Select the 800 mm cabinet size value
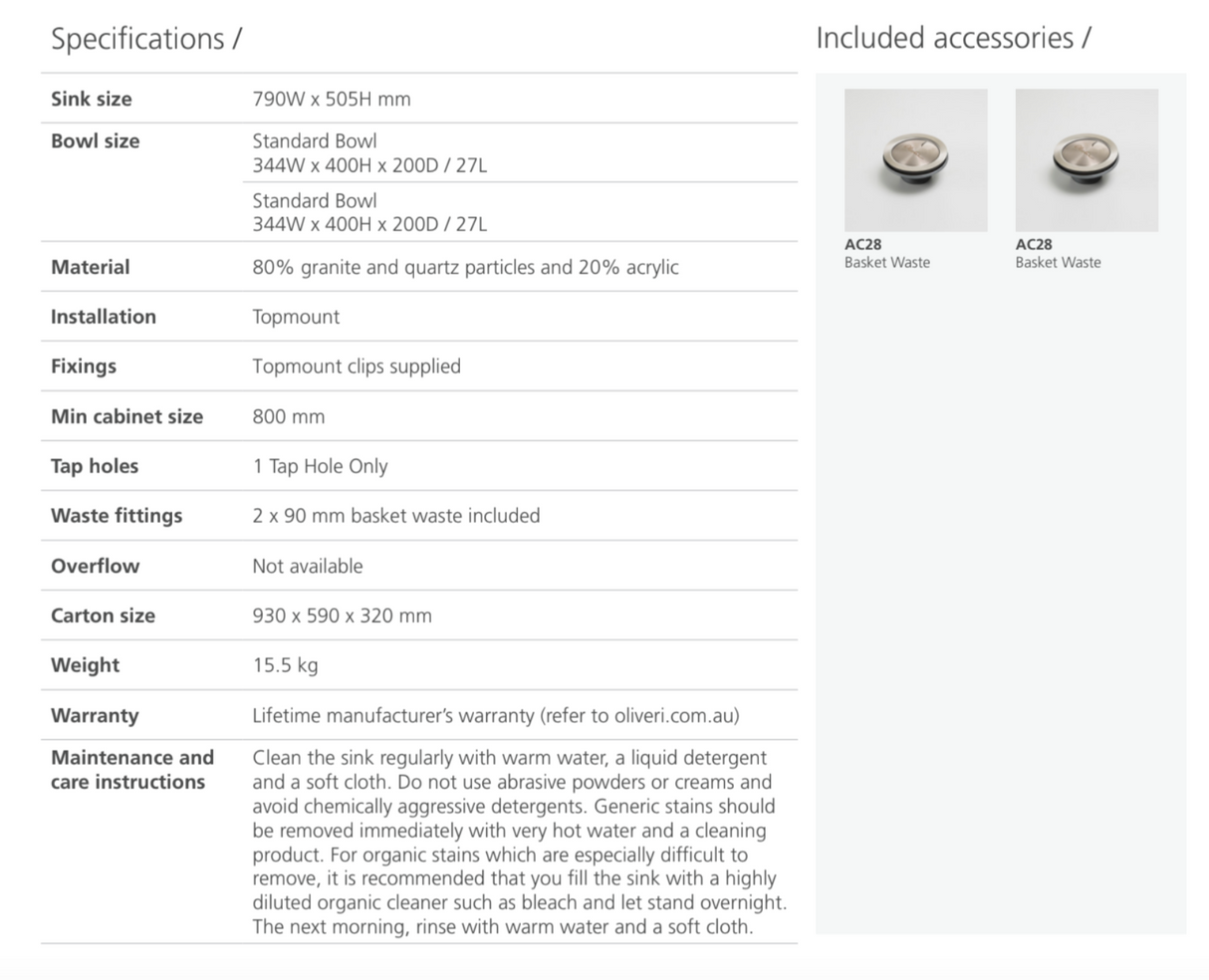Screen dimensions: 1209x980 (x=289, y=416)
